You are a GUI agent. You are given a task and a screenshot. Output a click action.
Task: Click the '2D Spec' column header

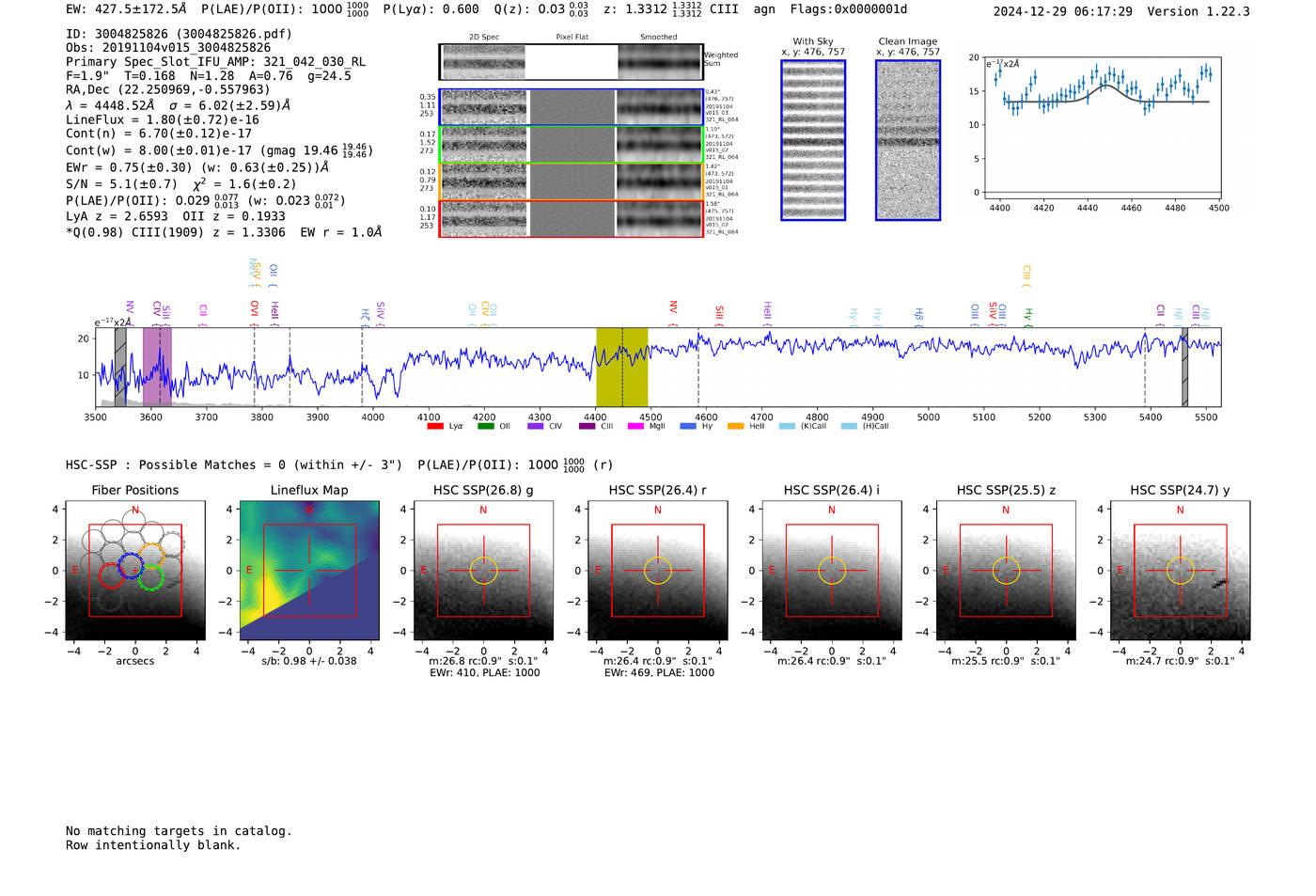(x=484, y=38)
